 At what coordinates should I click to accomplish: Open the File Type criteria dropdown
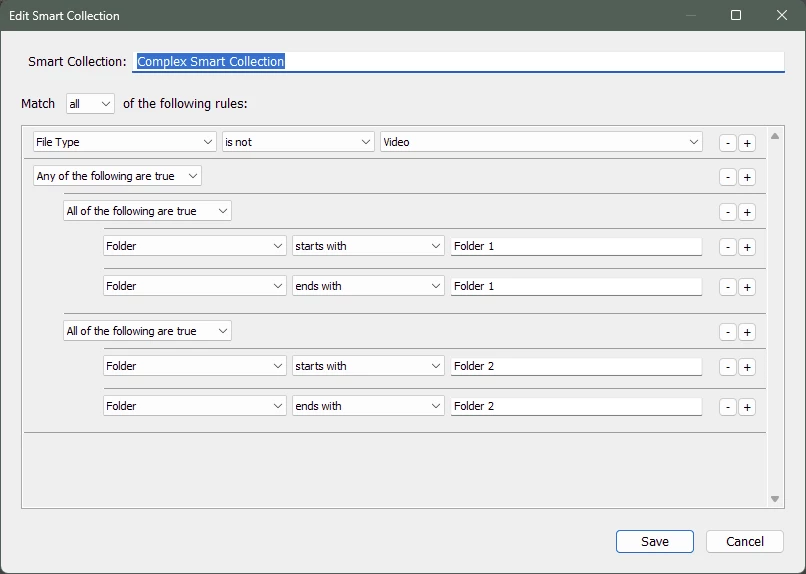pos(124,142)
